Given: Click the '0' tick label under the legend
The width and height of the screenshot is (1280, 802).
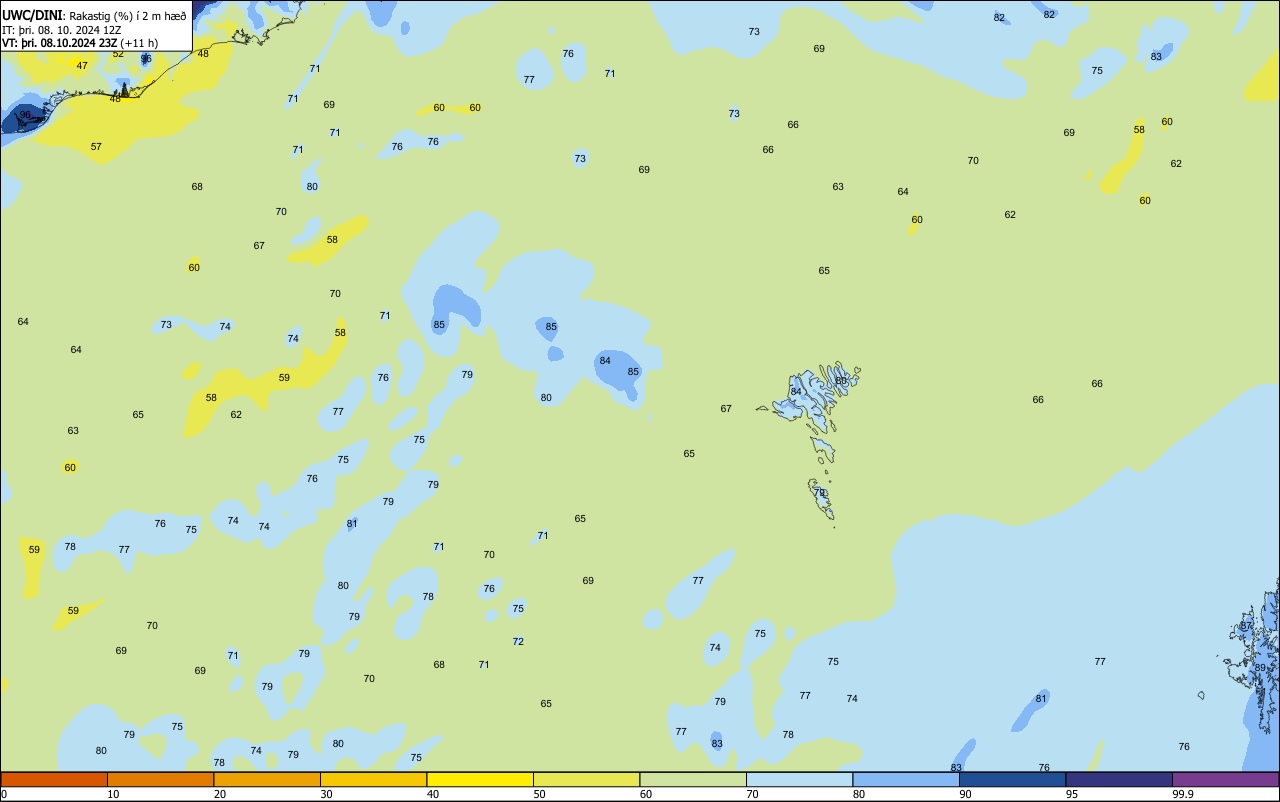Looking at the screenshot, I should (4, 794).
